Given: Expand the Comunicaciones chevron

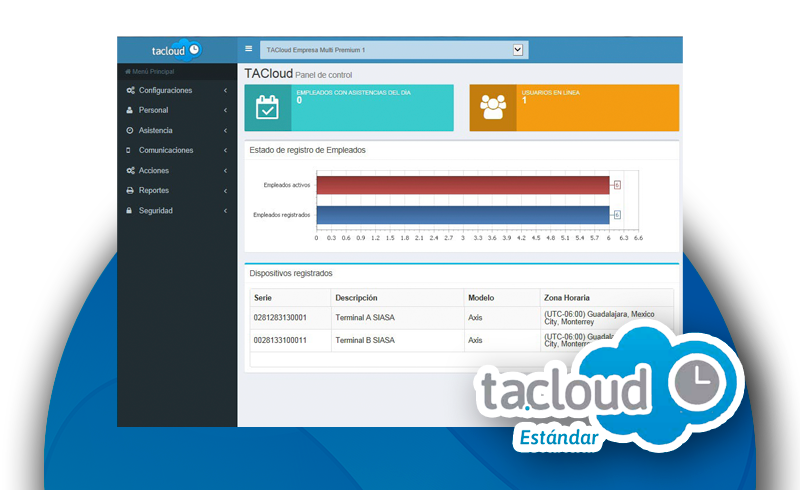Looking at the screenshot, I should [x=225, y=151].
